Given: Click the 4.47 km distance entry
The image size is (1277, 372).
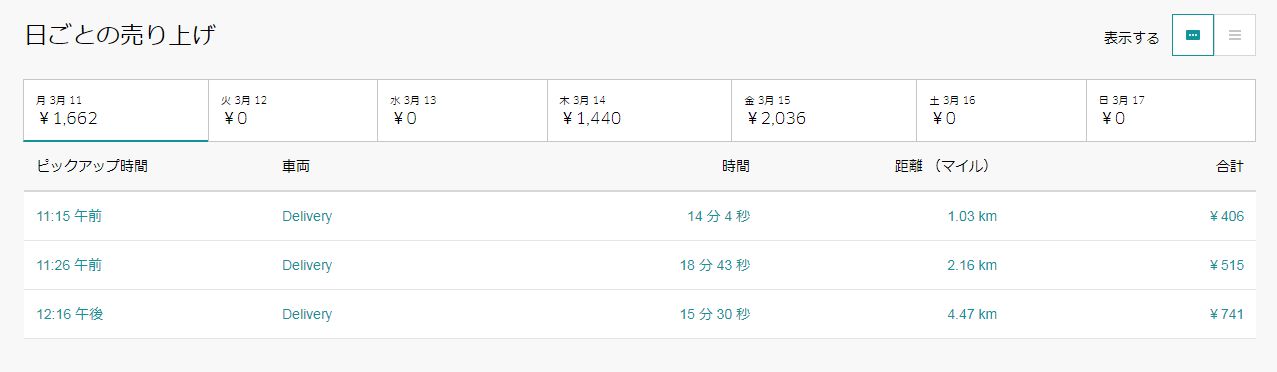Looking at the screenshot, I should 972,314.
